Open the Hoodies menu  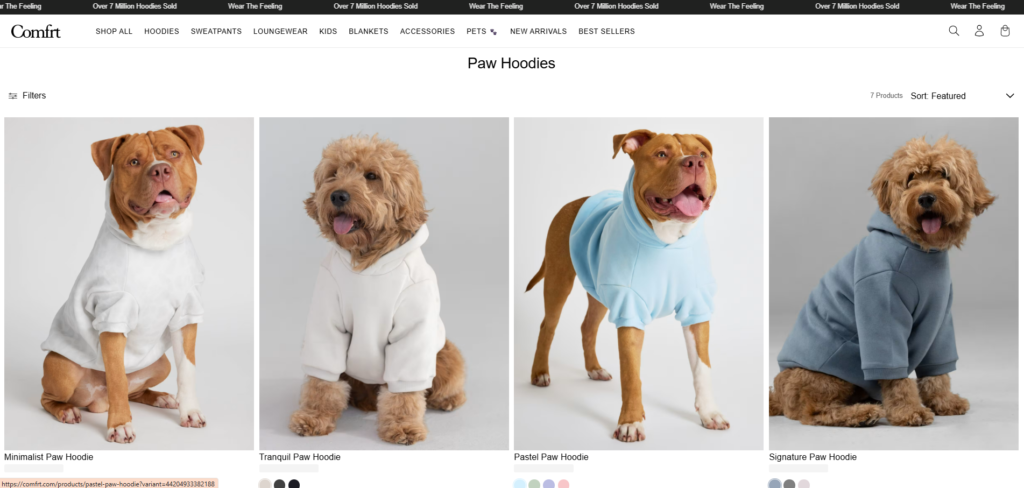[161, 31]
